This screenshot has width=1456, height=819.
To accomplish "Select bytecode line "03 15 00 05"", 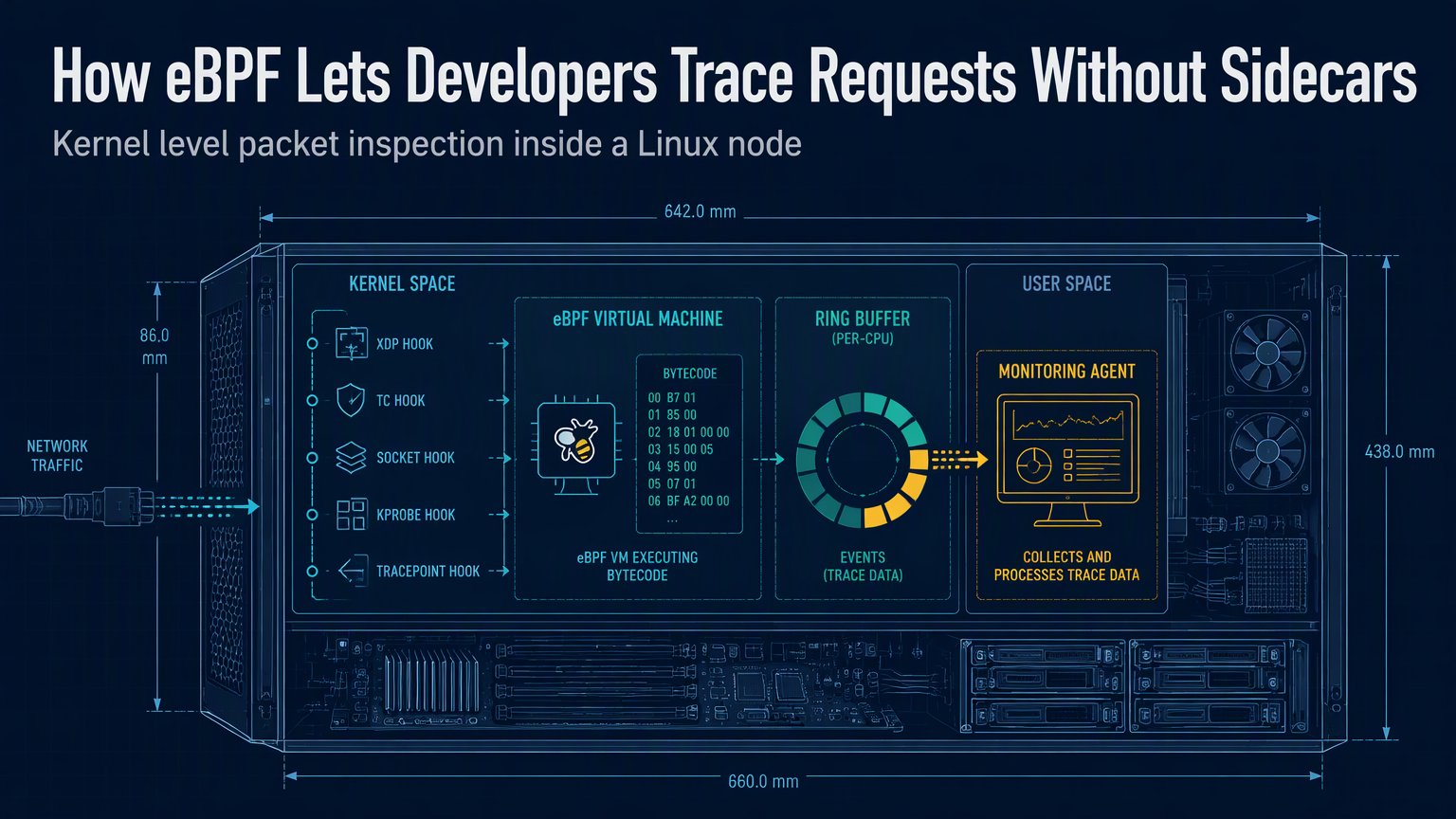I will coord(681,449).
